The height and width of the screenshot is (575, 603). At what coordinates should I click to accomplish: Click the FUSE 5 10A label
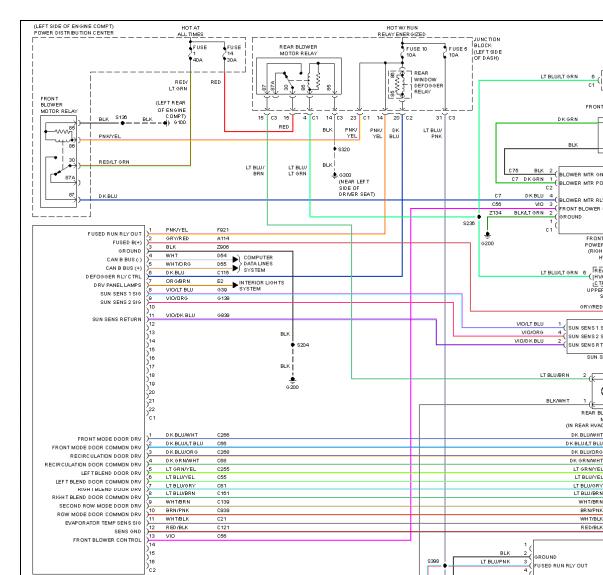coord(458,52)
